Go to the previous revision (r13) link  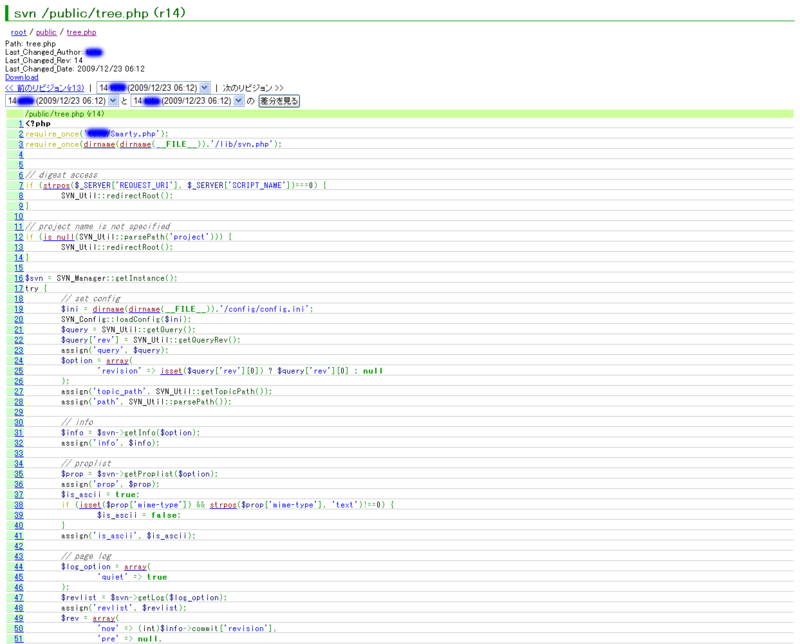point(44,88)
